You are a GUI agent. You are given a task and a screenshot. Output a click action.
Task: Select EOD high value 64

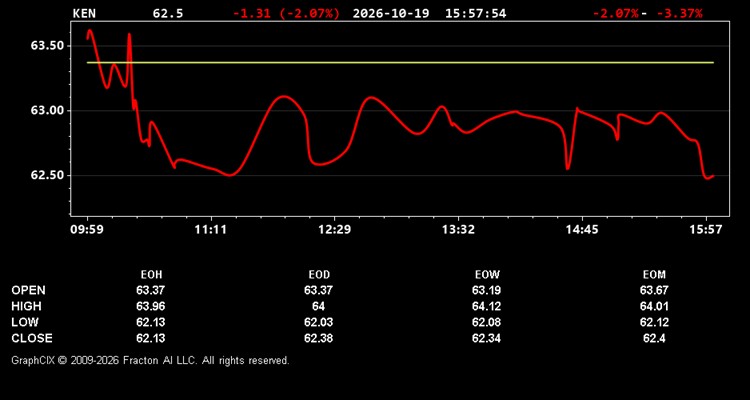click(x=319, y=306)
